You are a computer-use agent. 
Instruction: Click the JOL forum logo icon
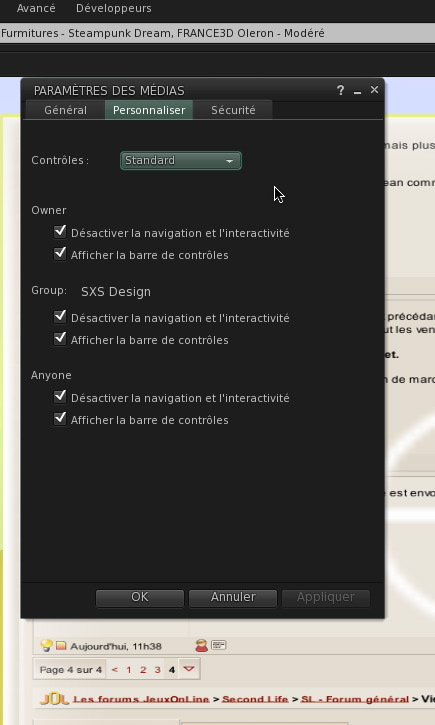point(54,699)
